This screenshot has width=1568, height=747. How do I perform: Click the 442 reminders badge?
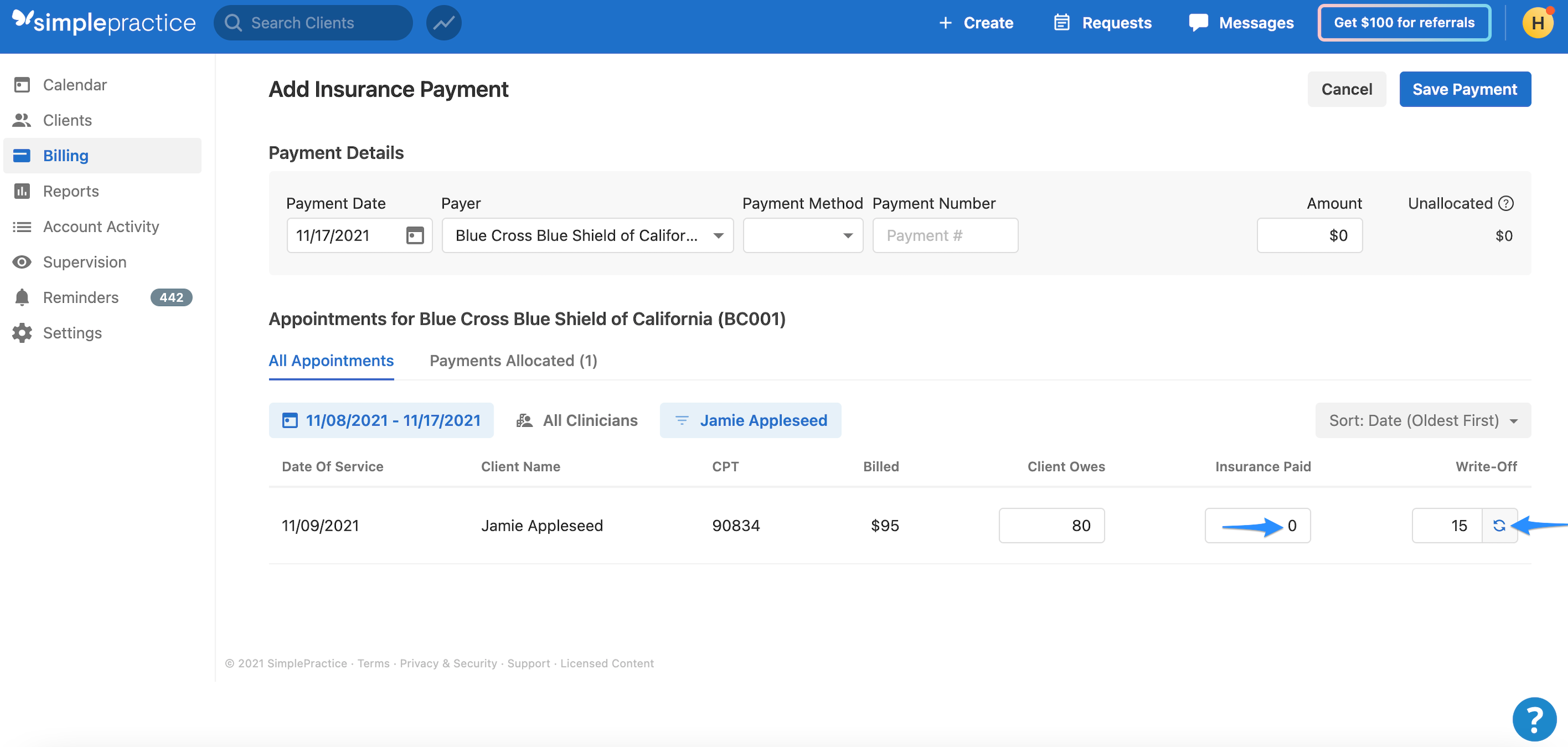click(171, 297)
